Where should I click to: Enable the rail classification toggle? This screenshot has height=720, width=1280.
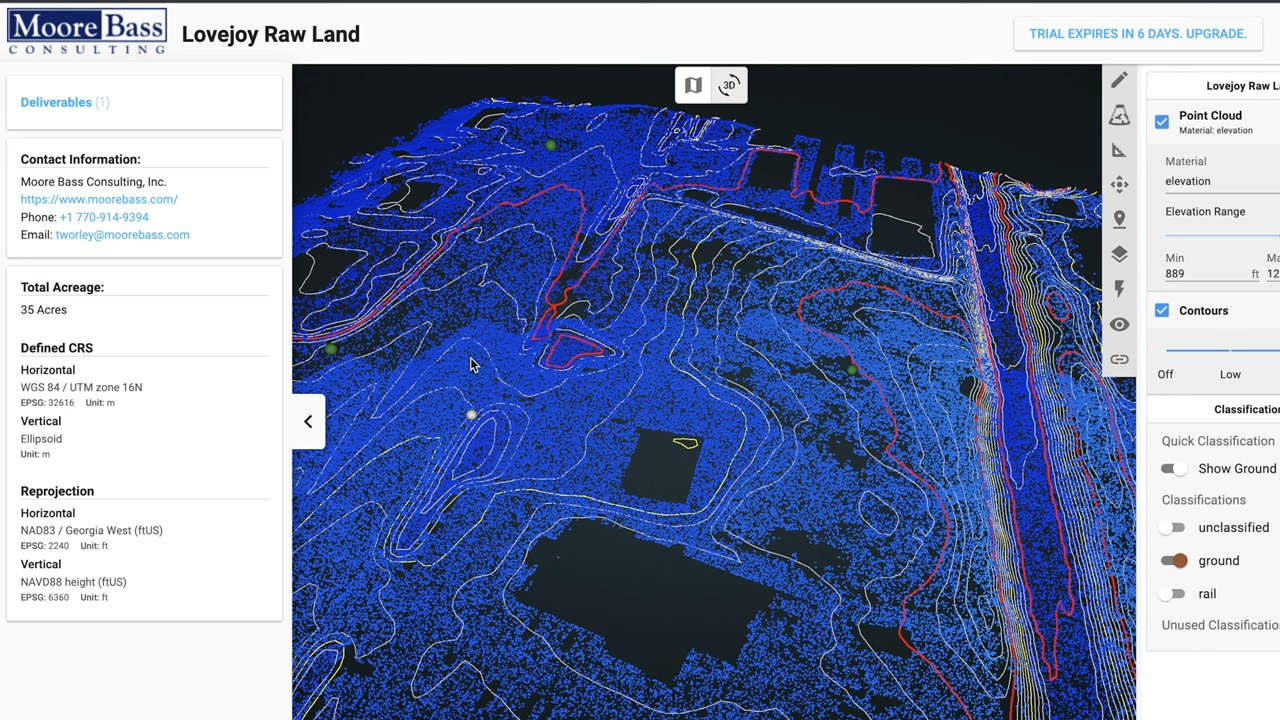point(1173,594)
